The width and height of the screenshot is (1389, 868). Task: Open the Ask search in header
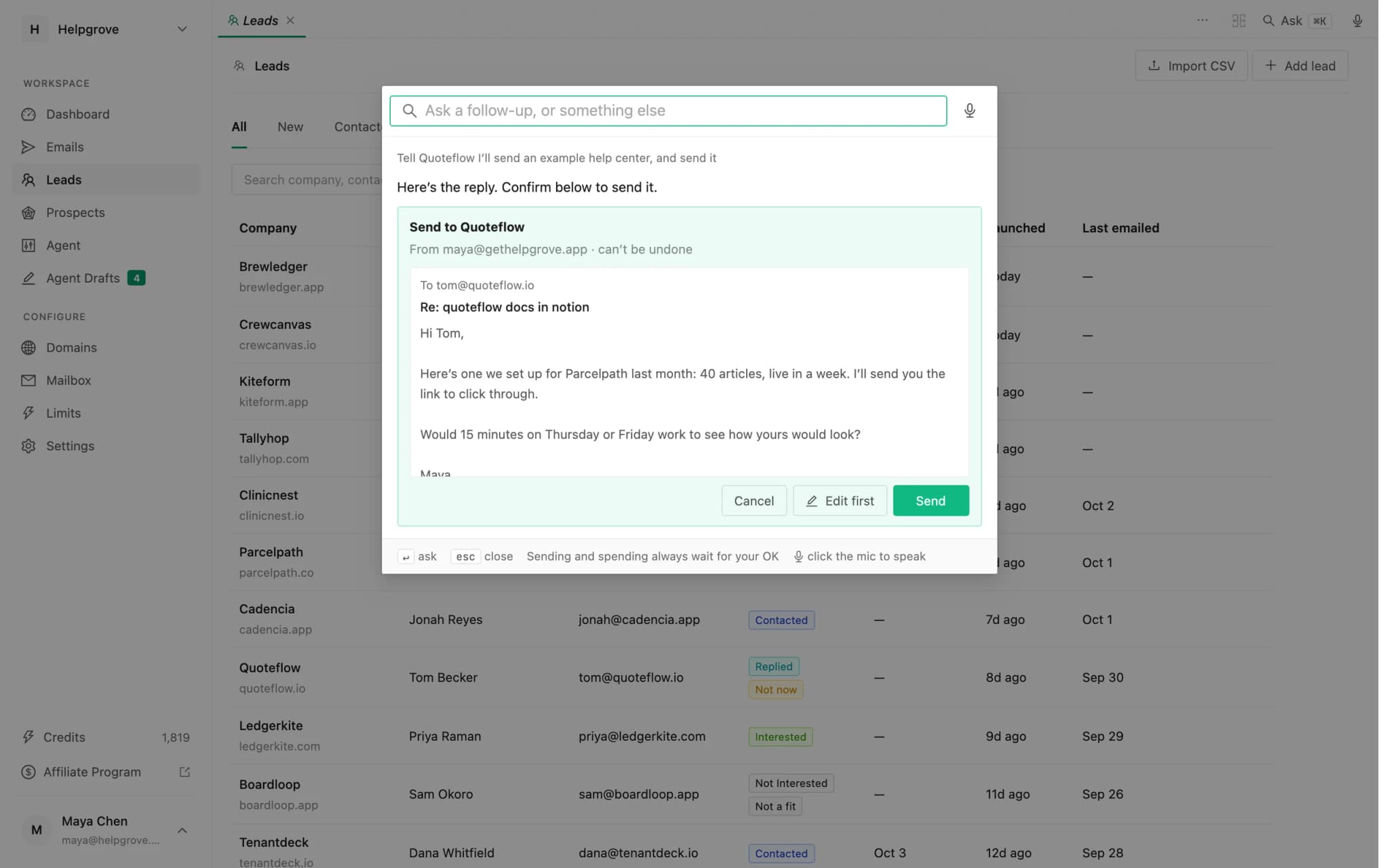(x=1296, y=21)
